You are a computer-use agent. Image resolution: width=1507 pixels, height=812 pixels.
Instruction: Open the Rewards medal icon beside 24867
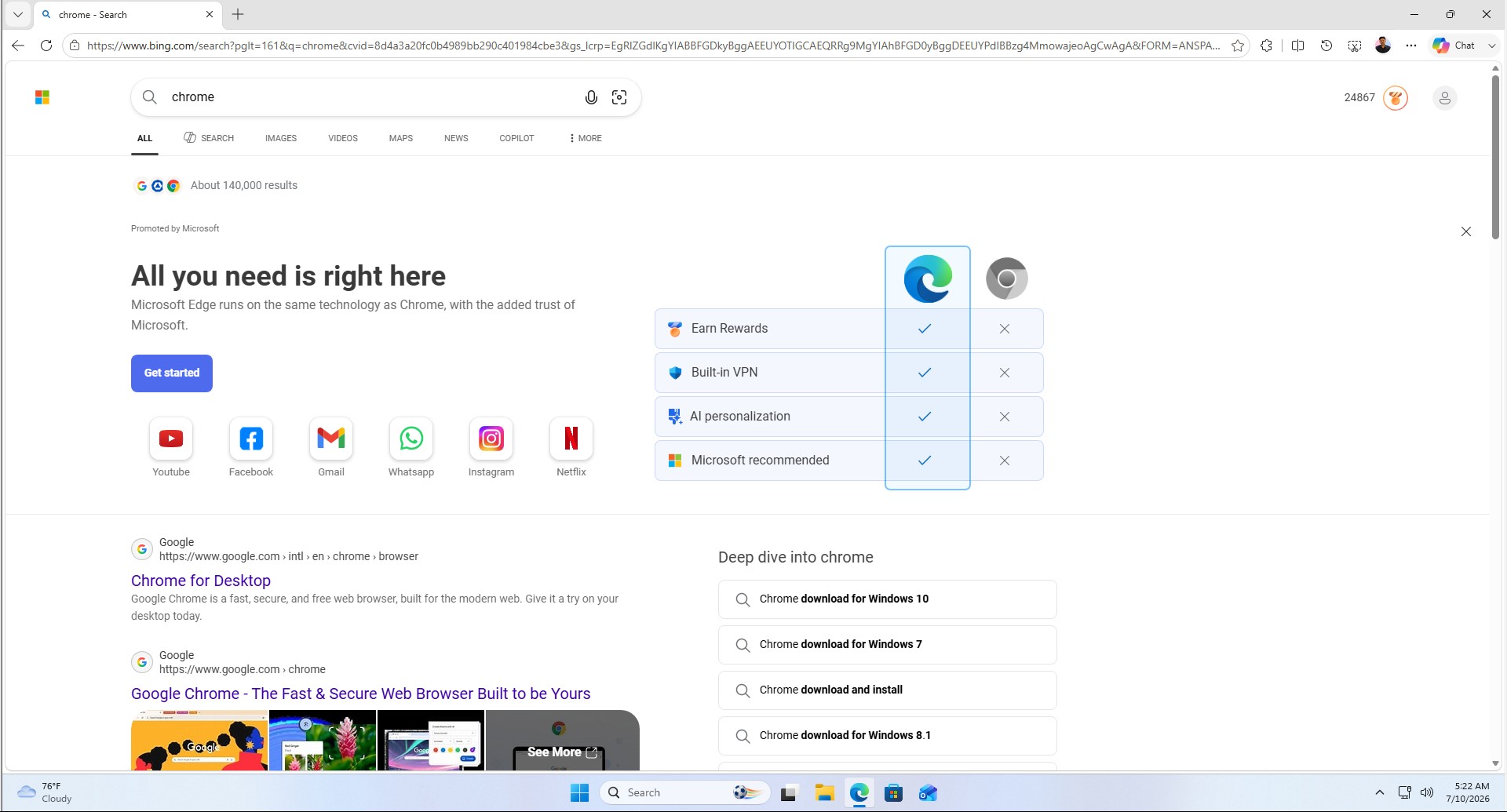pos(1396,98)
